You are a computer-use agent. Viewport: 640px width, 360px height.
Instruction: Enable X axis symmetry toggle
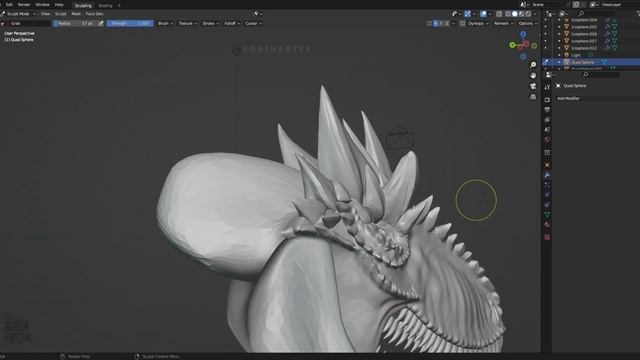coord(436,23)
